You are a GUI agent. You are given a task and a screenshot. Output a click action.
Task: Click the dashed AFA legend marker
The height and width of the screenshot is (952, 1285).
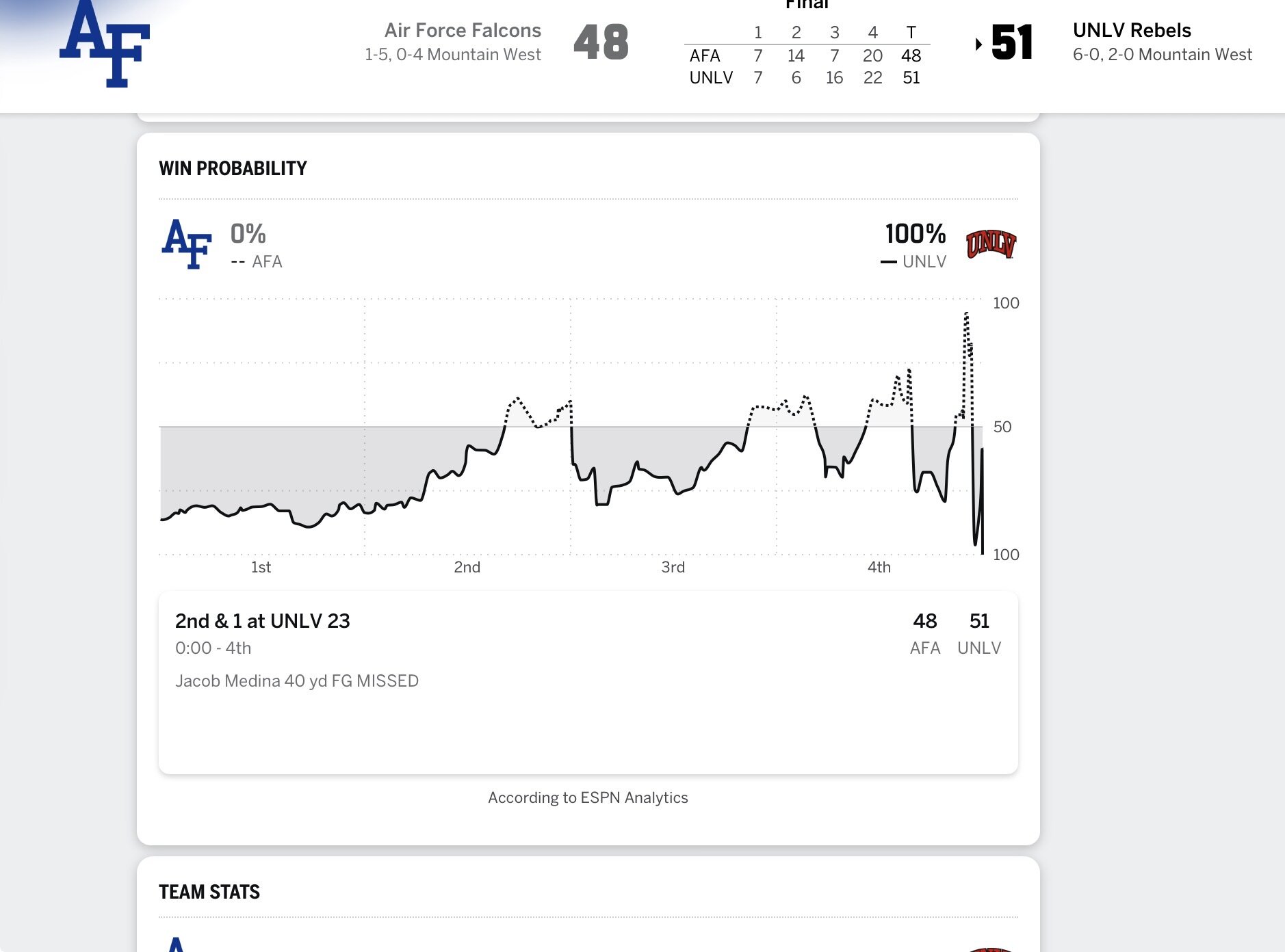pyautogui.click(x=237, y=262)
